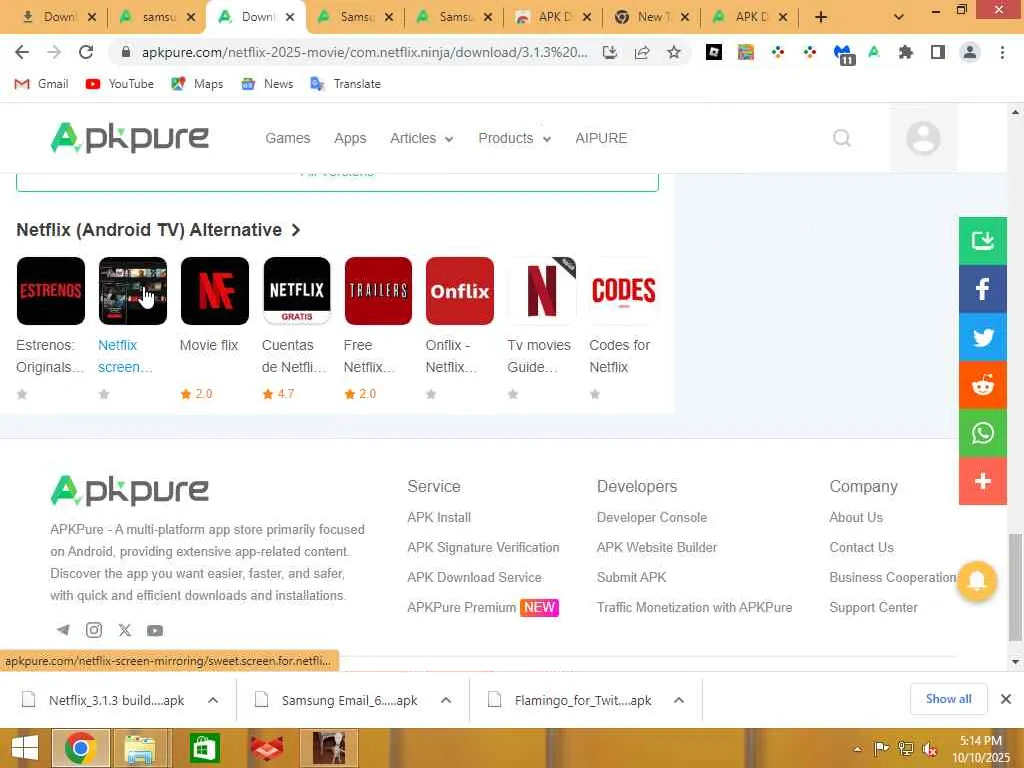1024x768 pixels.
Task: Open Windows Start button
Action: coord(25,748)
